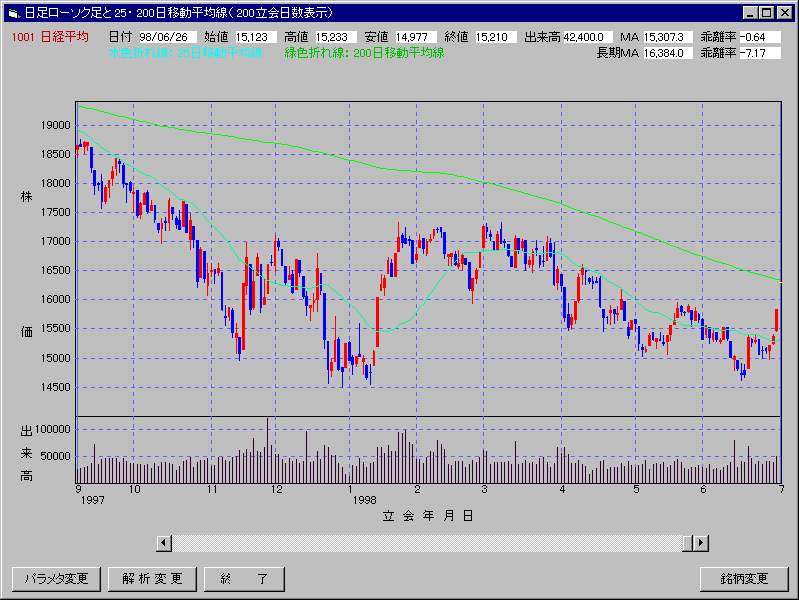Click the horizontal scrollbar track
Viewport: 799px width, 600px height.
point(430,542)
